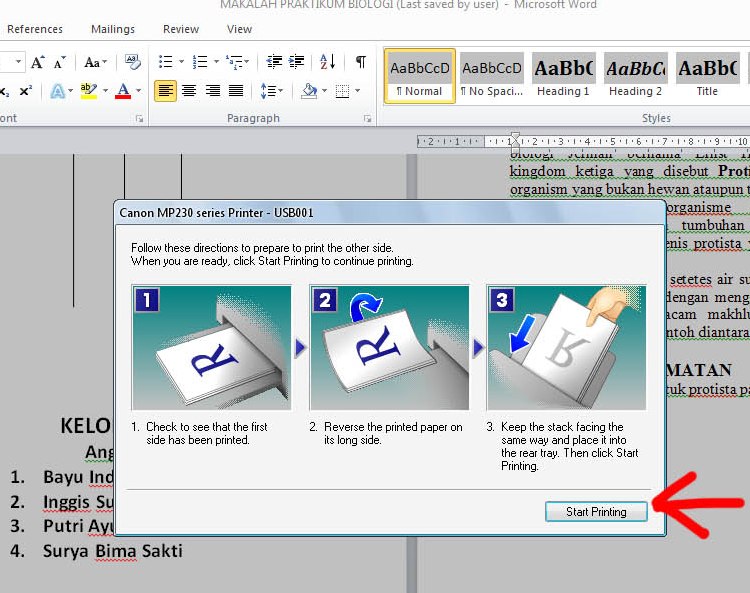Open the Font dialog launcher
Viewport: 750px width, 593px height.
point(139,119)
